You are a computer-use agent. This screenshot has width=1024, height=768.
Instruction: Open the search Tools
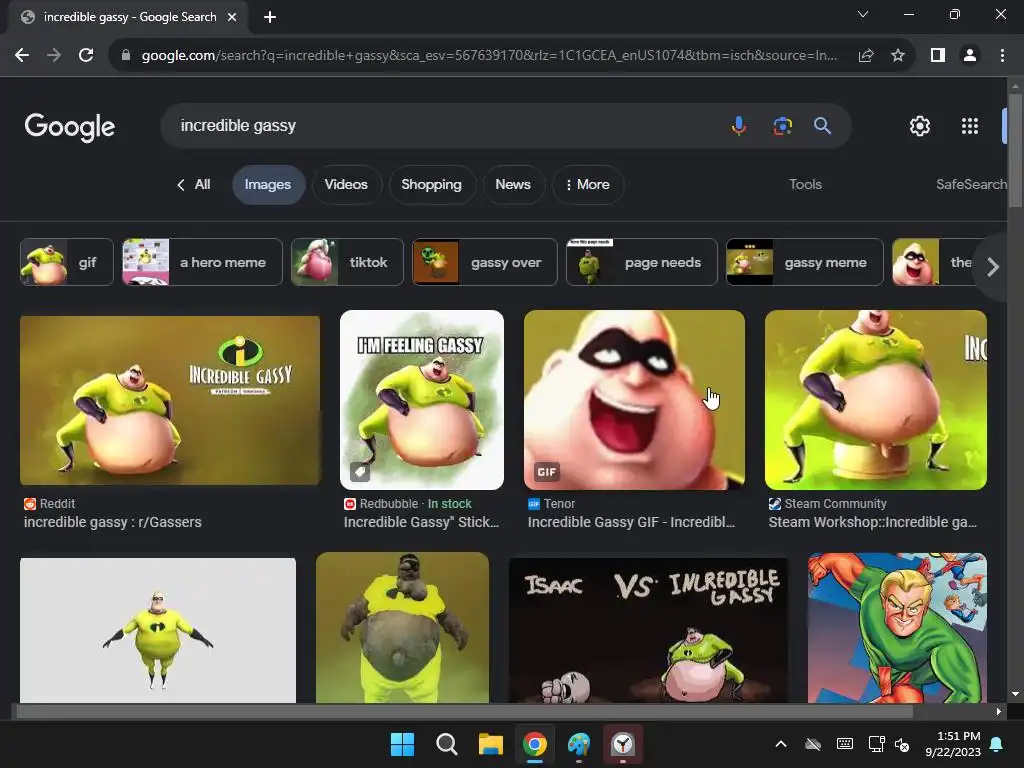(x=805, y=185)
